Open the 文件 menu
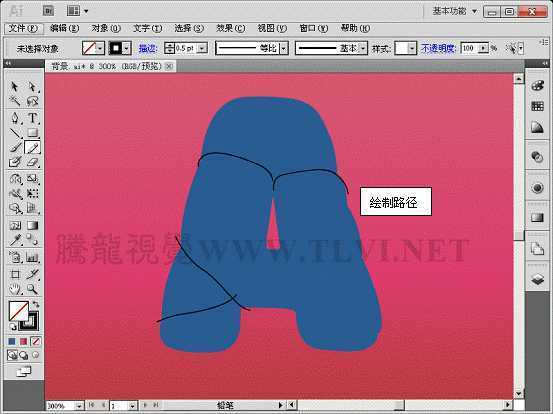553x414 pixels. pyautogui.click(x=23, y=28)
